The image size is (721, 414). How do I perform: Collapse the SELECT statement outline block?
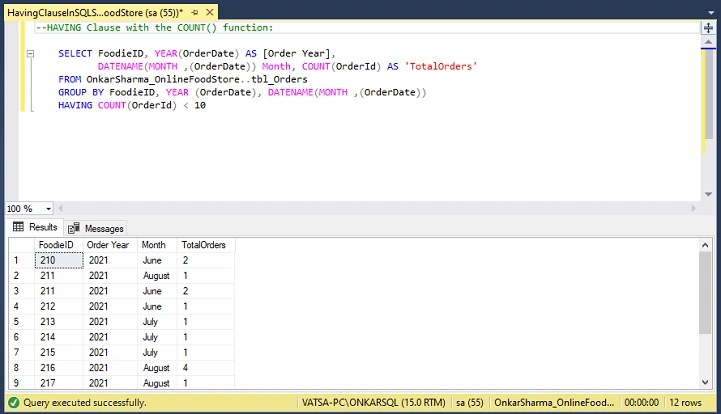pyautogui.click(x=30, y=54)
